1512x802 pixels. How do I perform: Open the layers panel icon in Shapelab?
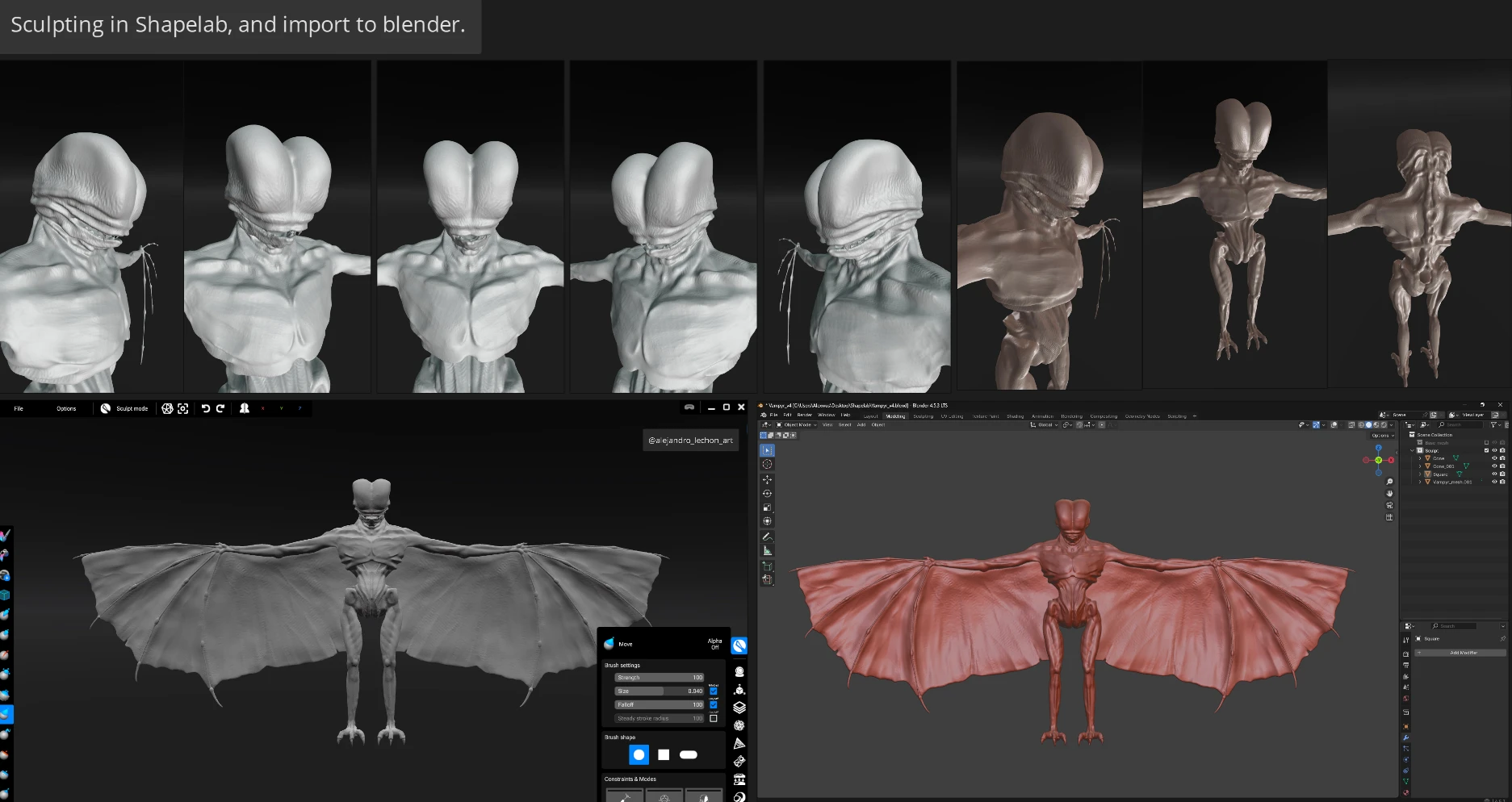point(739,708)
